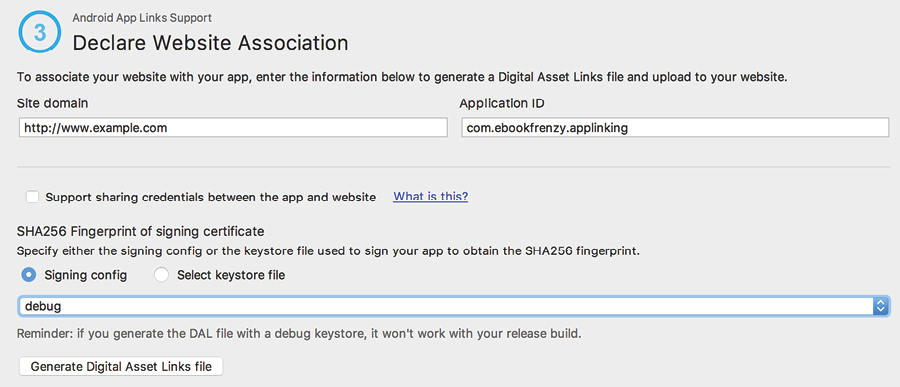The width and height of the screenshot is (900, 387).
Task: Choose the Select keystore file radio option
Action: 161,275
